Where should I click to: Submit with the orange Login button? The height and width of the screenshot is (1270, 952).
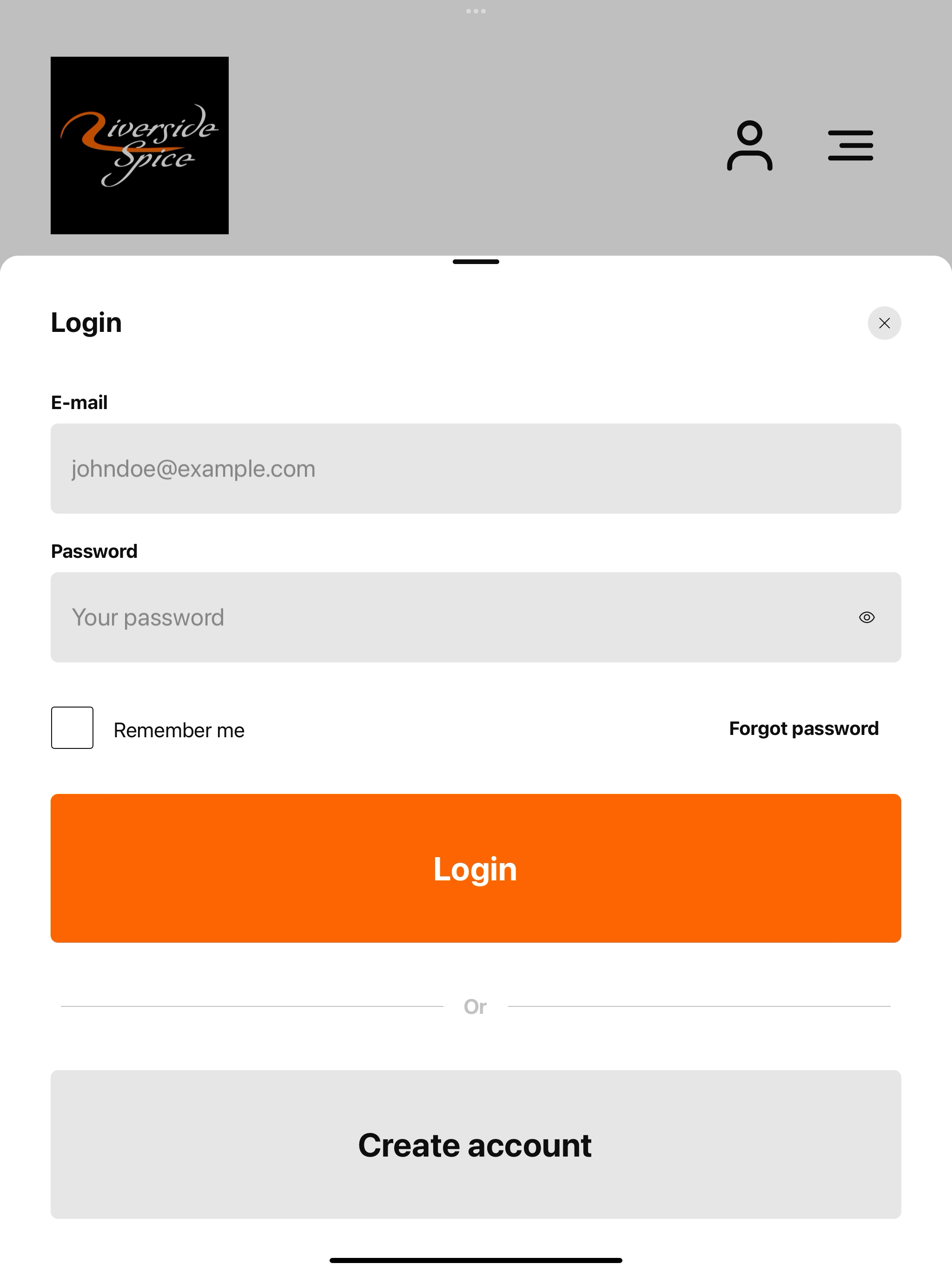click(x=476, y=868)
